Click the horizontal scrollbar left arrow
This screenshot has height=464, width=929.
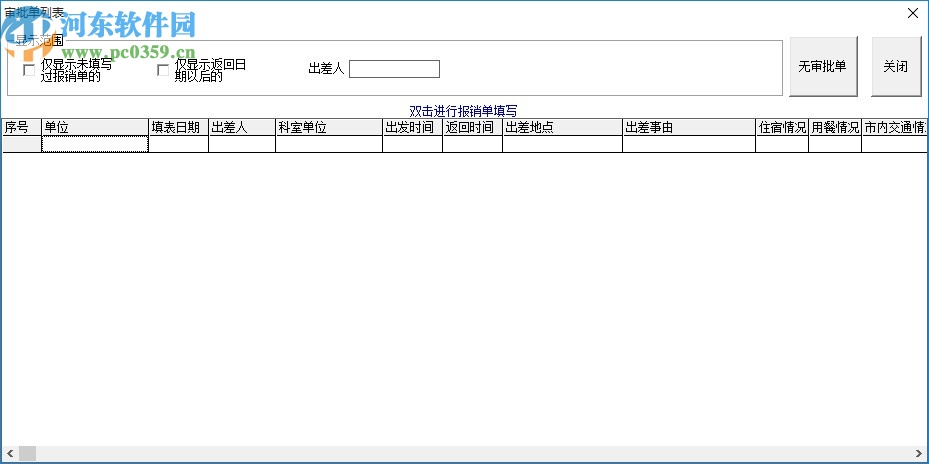coord(10,454)
